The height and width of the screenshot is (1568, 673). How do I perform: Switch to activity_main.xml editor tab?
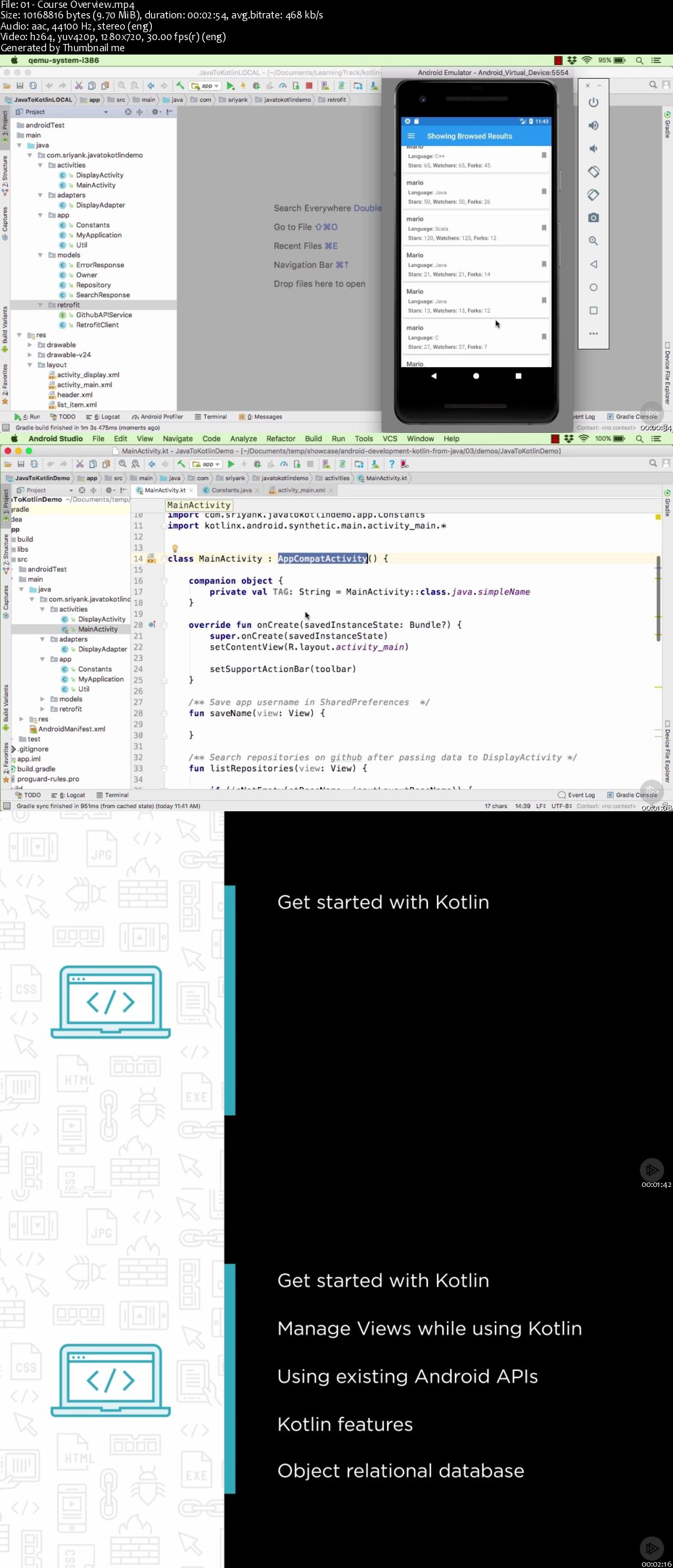tap(301, 490)
